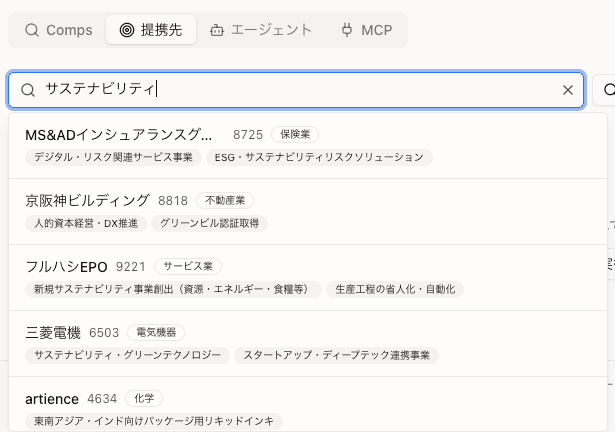The image size is (615, 432).
Task: Click the partially visible search button at right
Action: 604,90
